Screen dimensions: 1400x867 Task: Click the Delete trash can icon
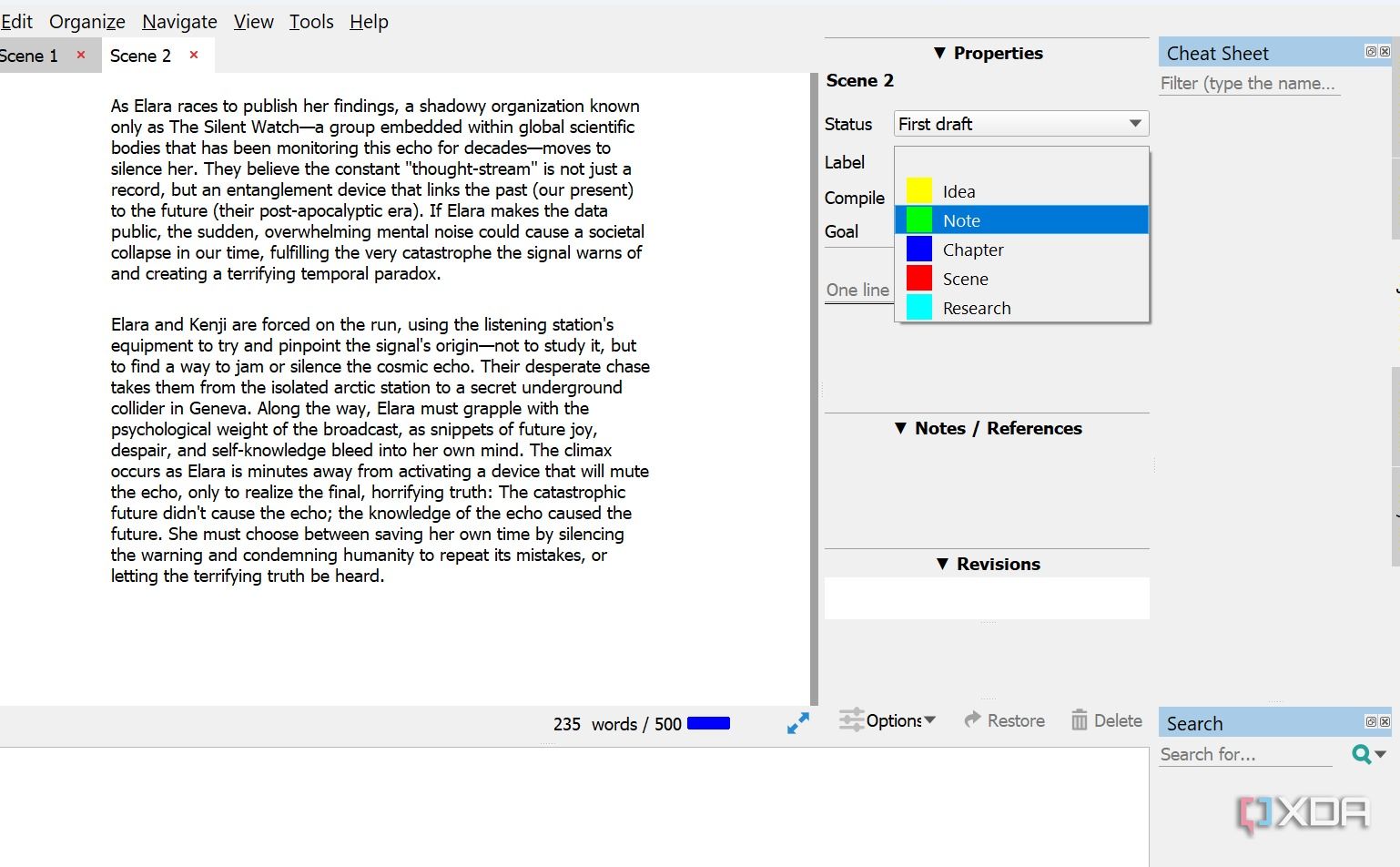click(1080, 720)
